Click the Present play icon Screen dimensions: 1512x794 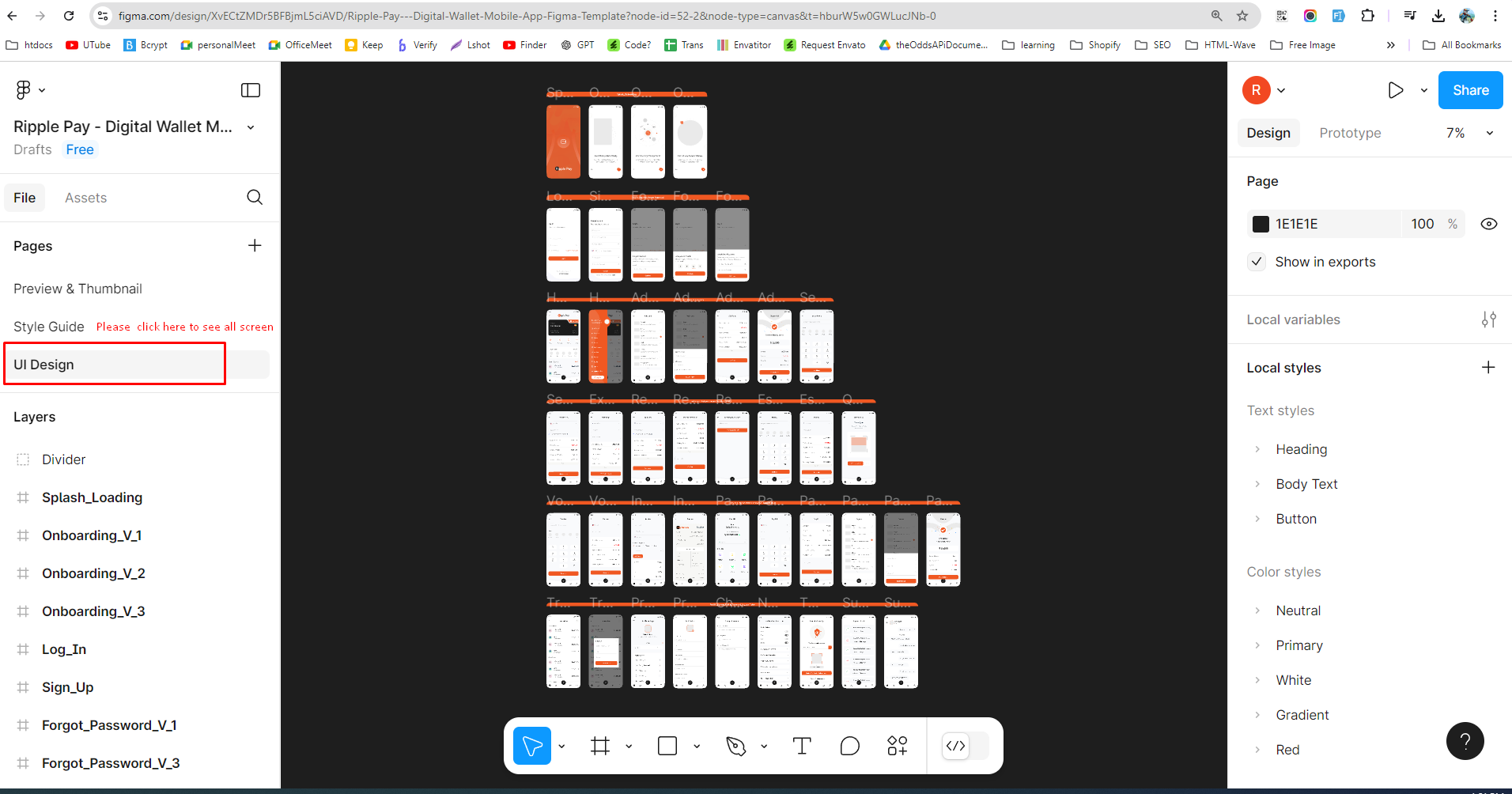(1396, 90)
